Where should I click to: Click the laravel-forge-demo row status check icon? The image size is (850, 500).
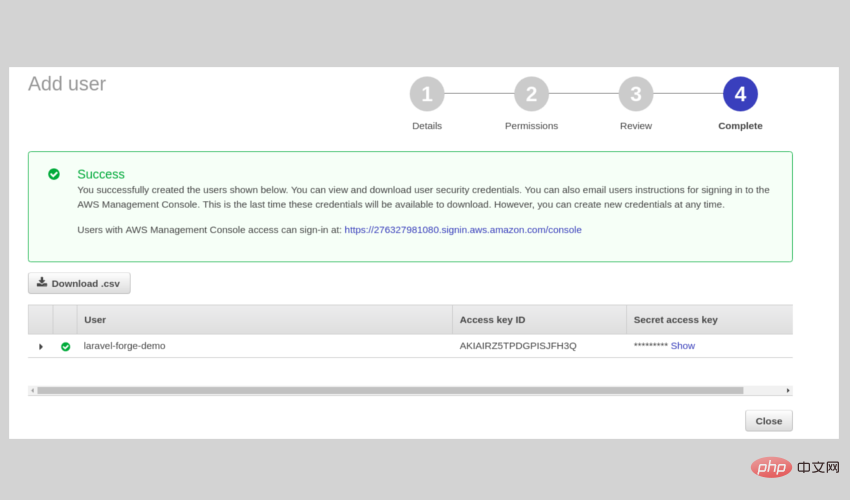click(x=66, y=347)
